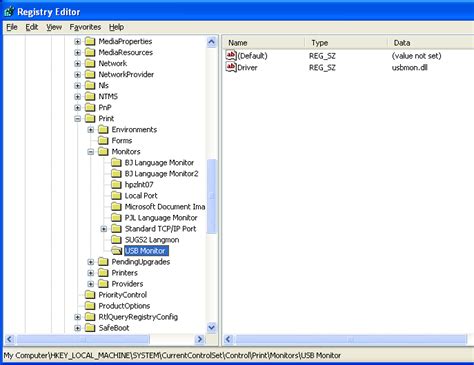Expand the RtlQueryRegistryConfig key
Screen dimensions: 474x365
coord(77,317)
